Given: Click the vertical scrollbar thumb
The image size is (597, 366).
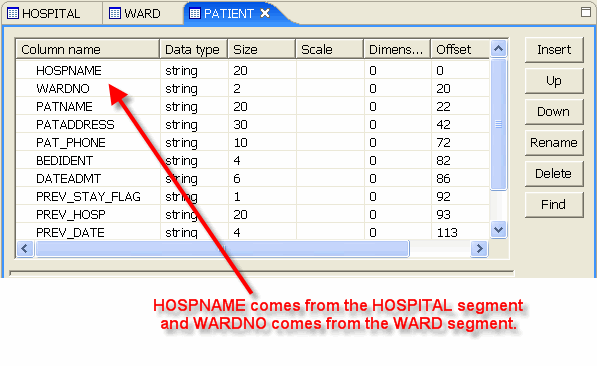Looking at the screenshot, I should click(x=498, y=124).
